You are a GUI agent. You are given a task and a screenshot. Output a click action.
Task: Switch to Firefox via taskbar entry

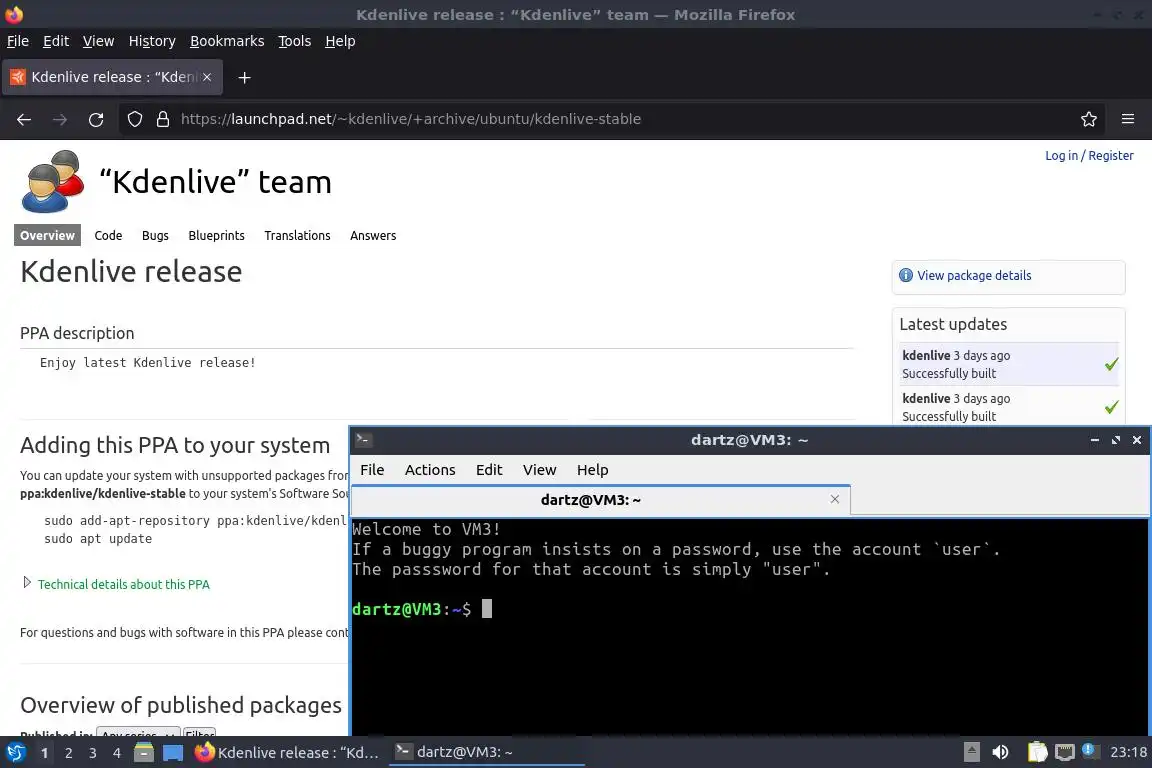click(288, 752)
